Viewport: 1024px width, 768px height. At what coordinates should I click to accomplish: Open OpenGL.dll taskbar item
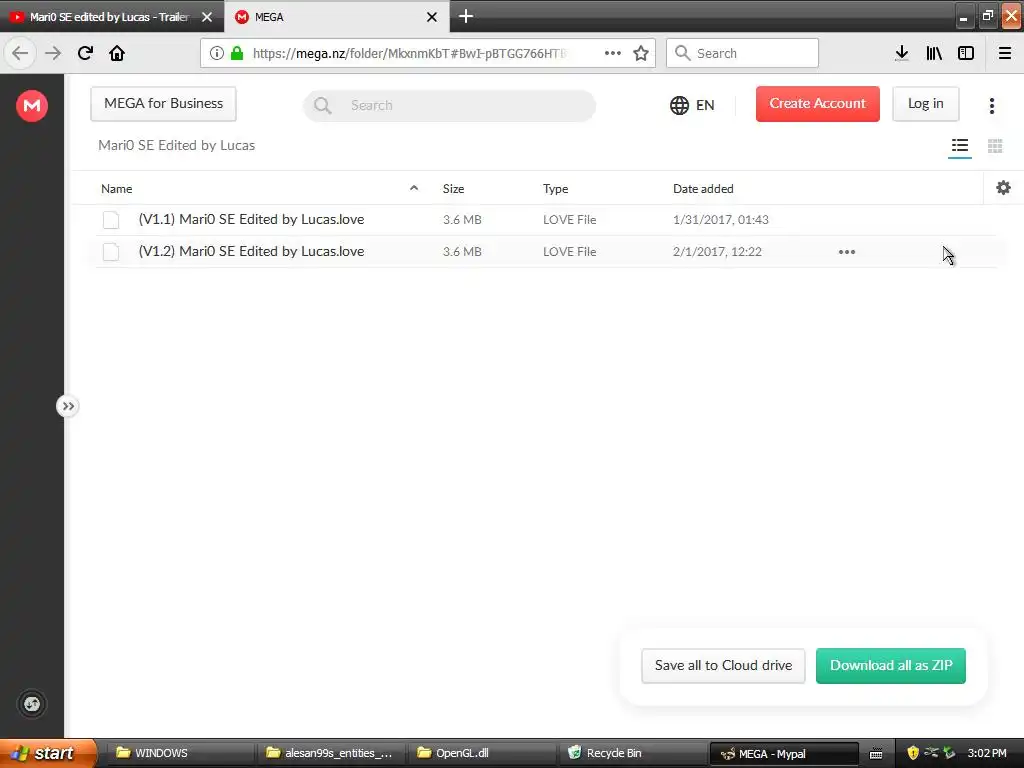click(x=482, y=753)
